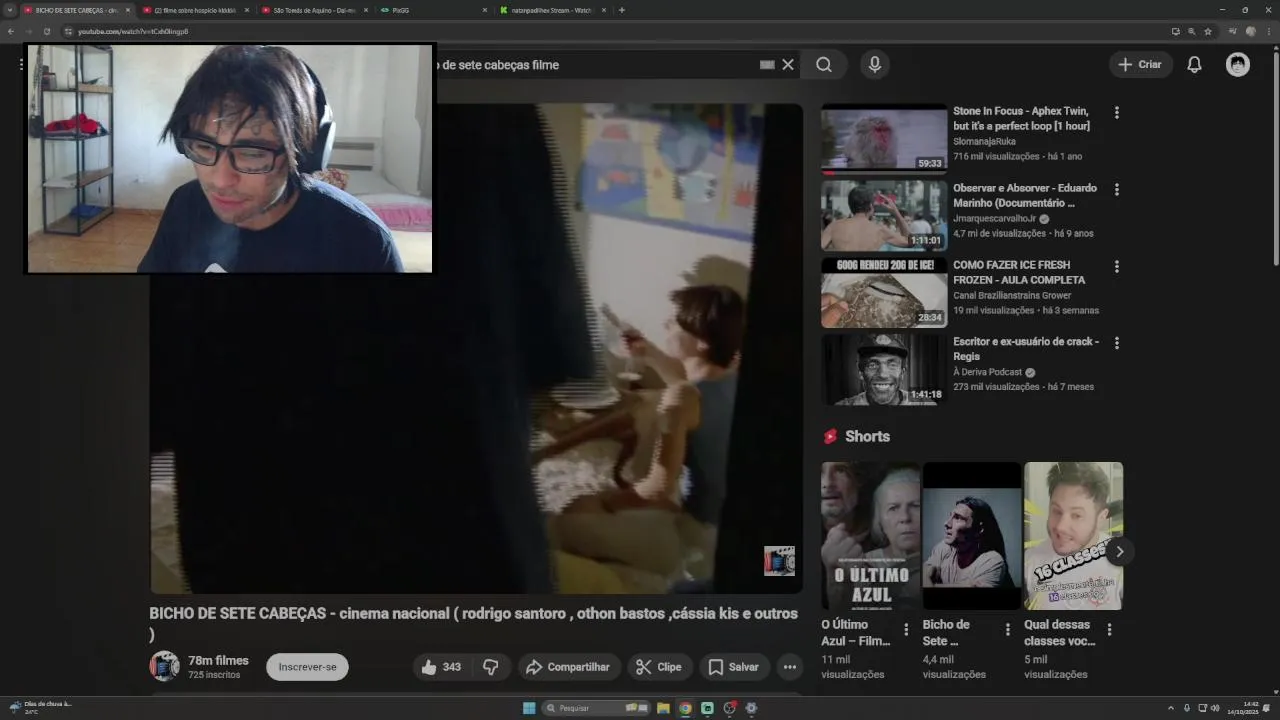The image size is (1280, 720).
Task: Click the browser zoom magnifier icon
Action: 1192,31
